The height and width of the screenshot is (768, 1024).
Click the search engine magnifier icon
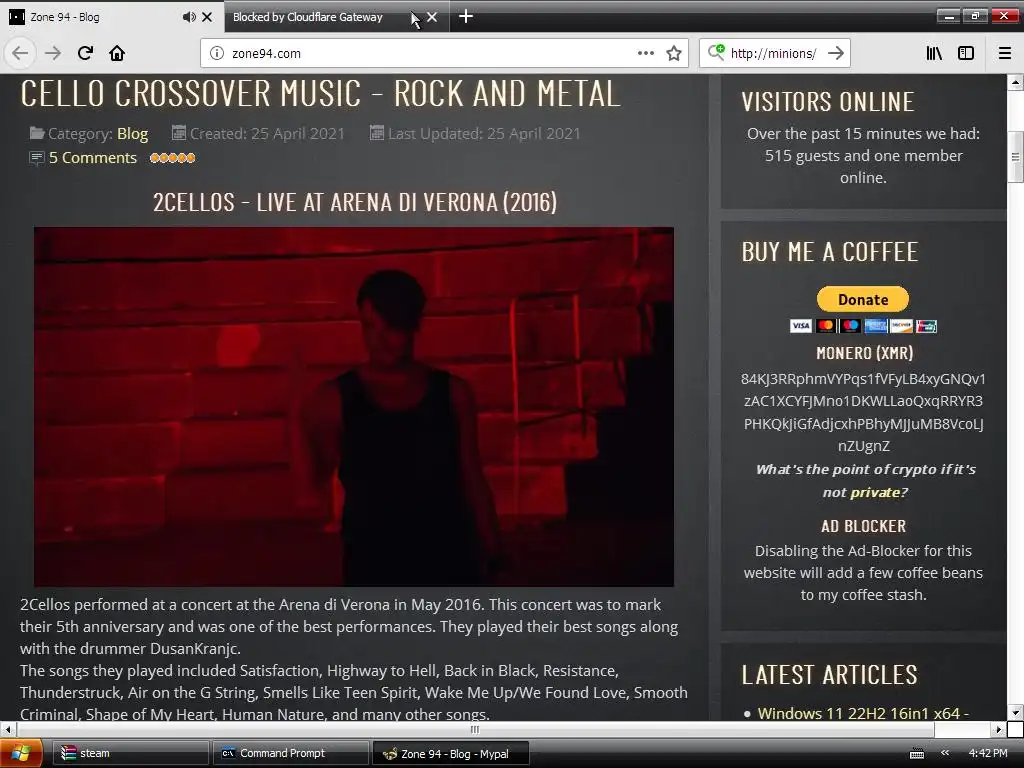click(x=716, y=52)
